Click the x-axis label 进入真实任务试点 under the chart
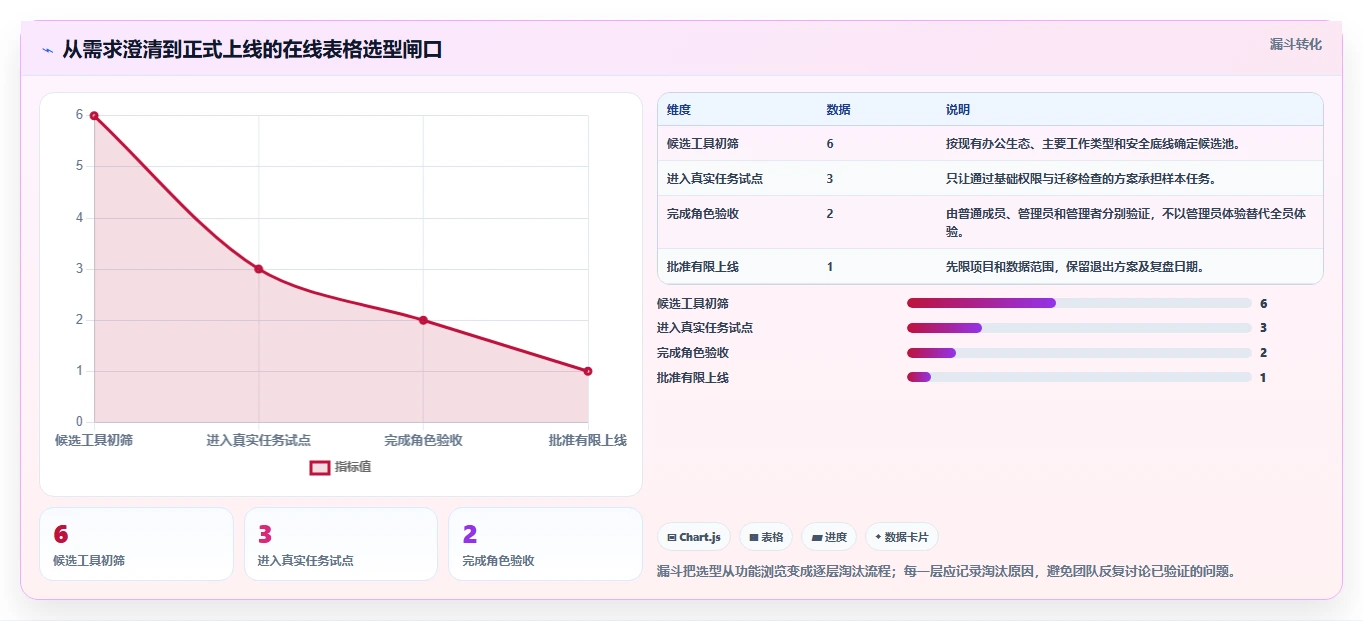This screenshot has height=621, width=1363. coord(258,440)
